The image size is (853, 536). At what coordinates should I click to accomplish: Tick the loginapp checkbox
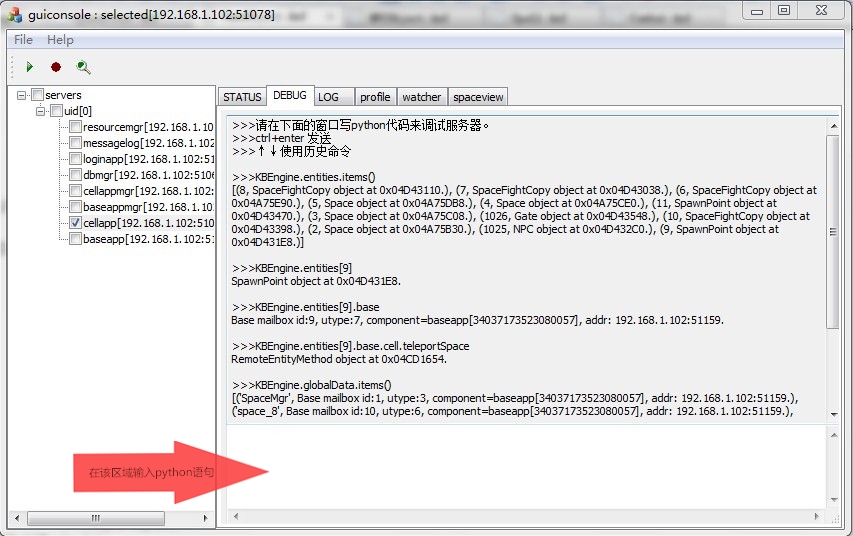pyautogui.click(x=75, y=159)
